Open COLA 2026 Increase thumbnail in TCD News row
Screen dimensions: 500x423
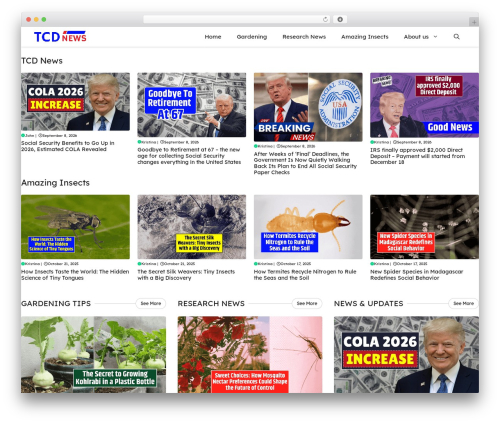[75, 102]
